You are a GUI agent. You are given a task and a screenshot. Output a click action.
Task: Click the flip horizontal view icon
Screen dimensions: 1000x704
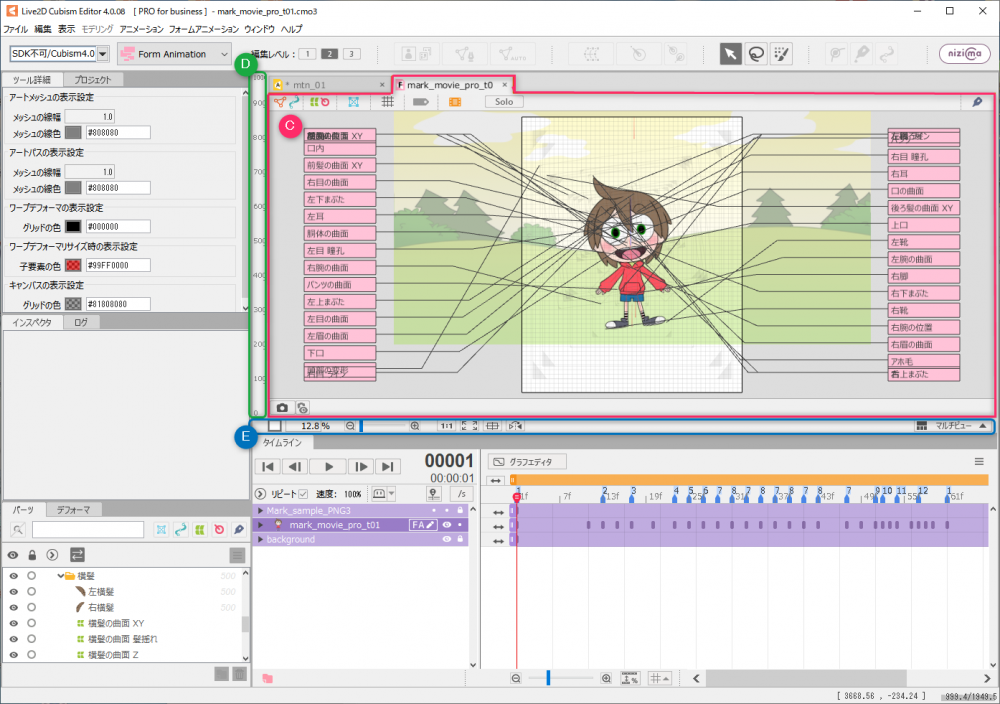515,426
